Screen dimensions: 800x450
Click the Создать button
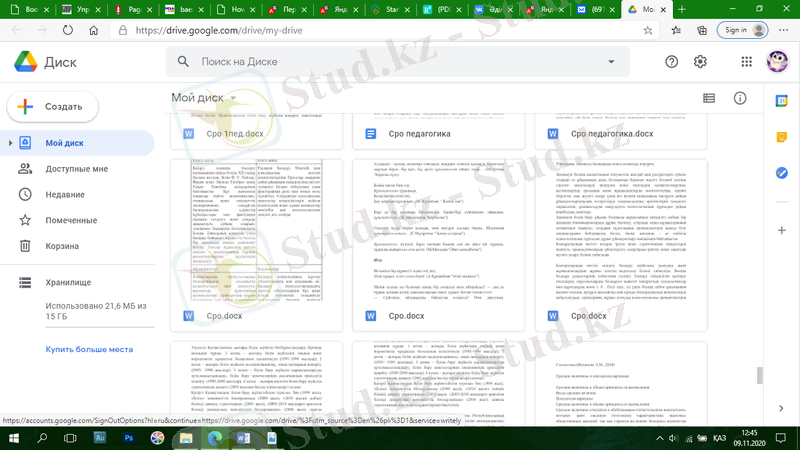point(53,107)
